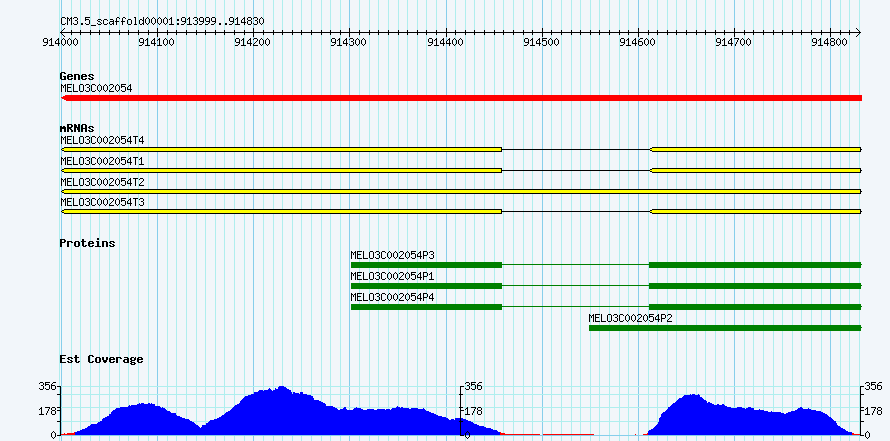Click the MELO3C002054P1 protein label

[392, 276]
